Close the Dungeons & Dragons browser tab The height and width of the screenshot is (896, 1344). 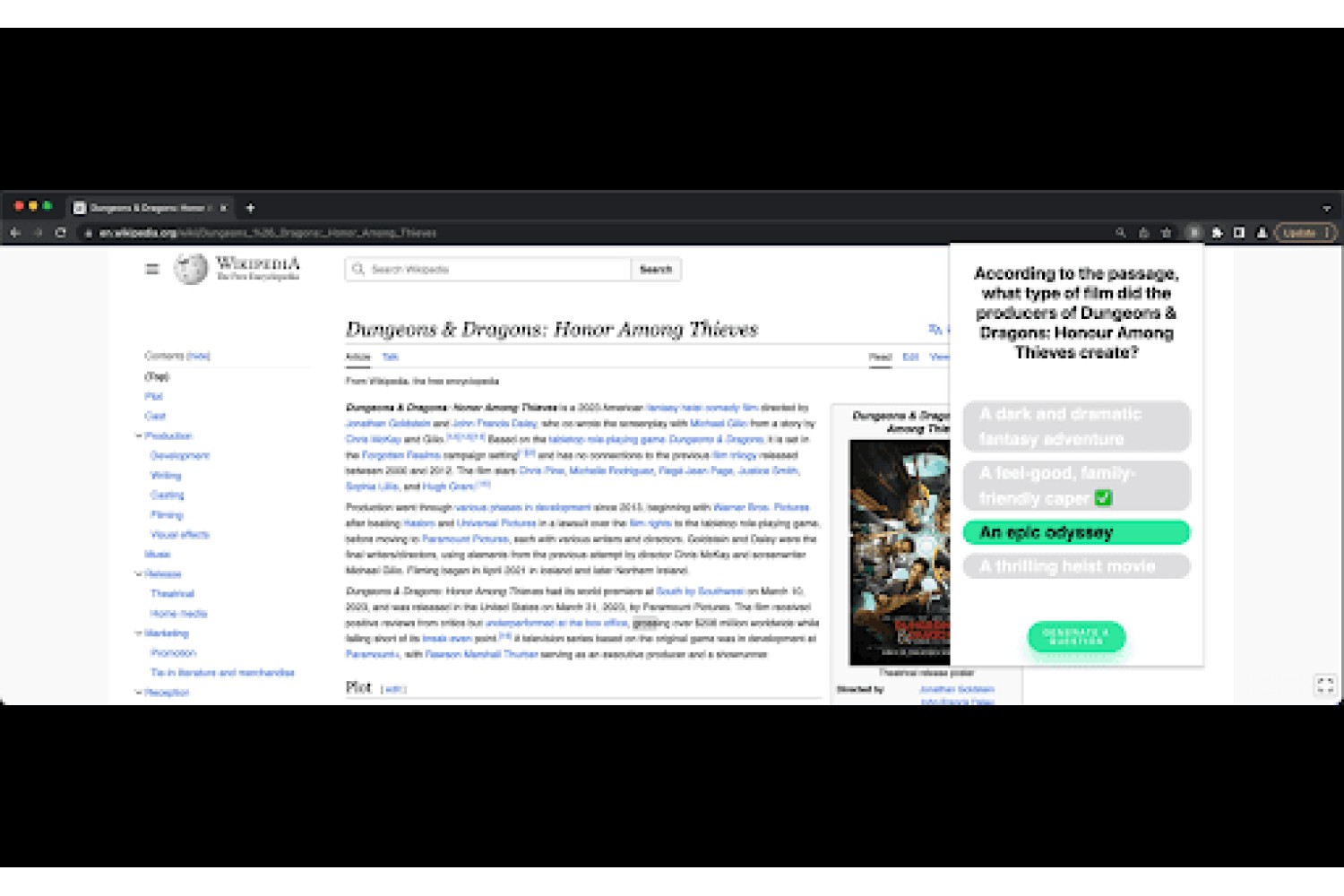tap(223, 208)
